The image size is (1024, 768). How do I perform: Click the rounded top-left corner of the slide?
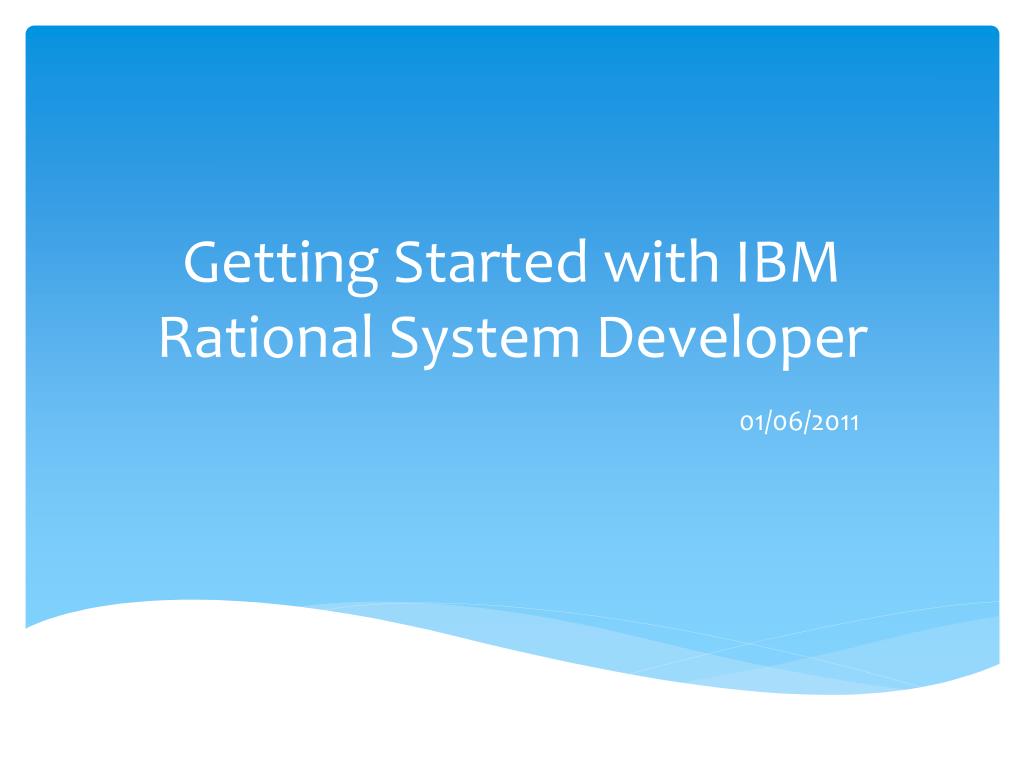click(32, 32)
